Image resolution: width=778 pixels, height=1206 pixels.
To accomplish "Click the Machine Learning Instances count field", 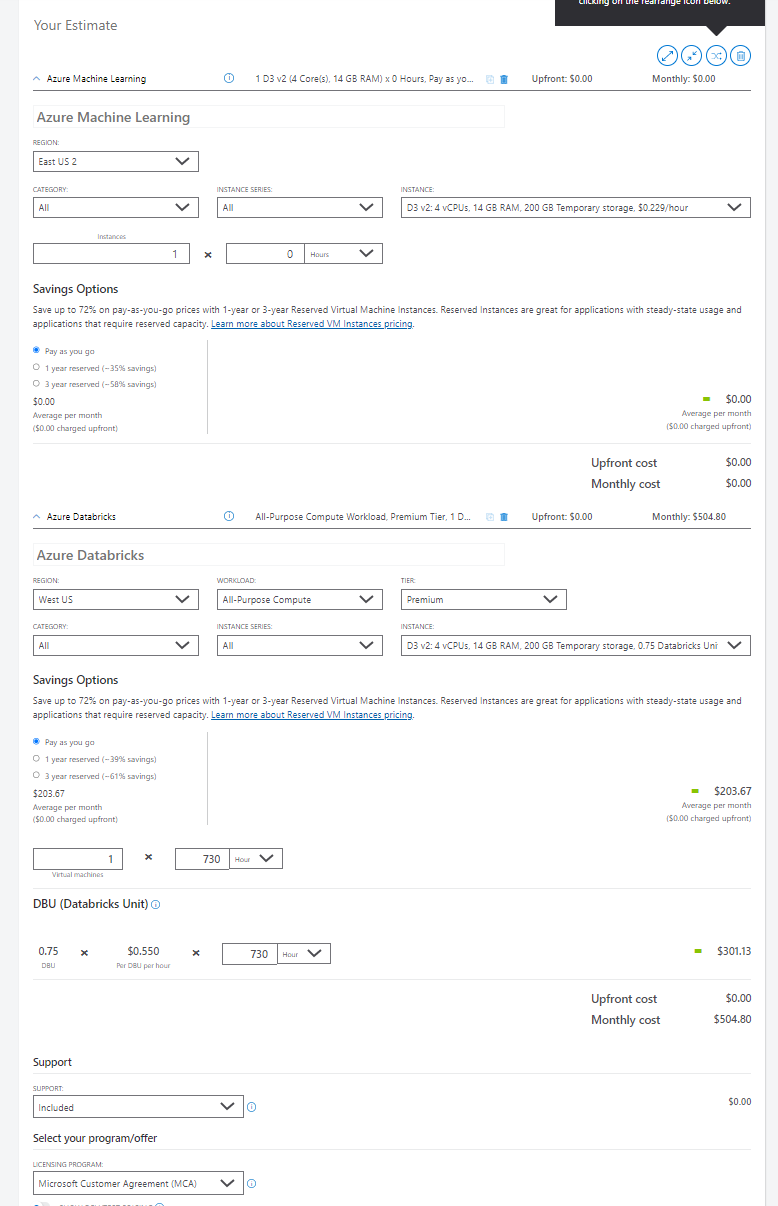I will coord(112,254).
